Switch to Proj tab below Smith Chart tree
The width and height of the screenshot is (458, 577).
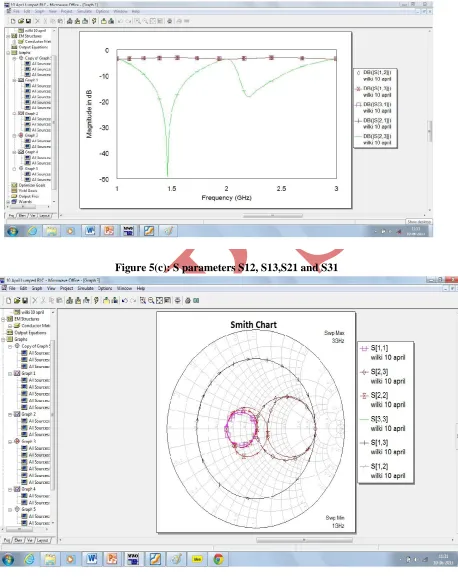click(7, 540)
